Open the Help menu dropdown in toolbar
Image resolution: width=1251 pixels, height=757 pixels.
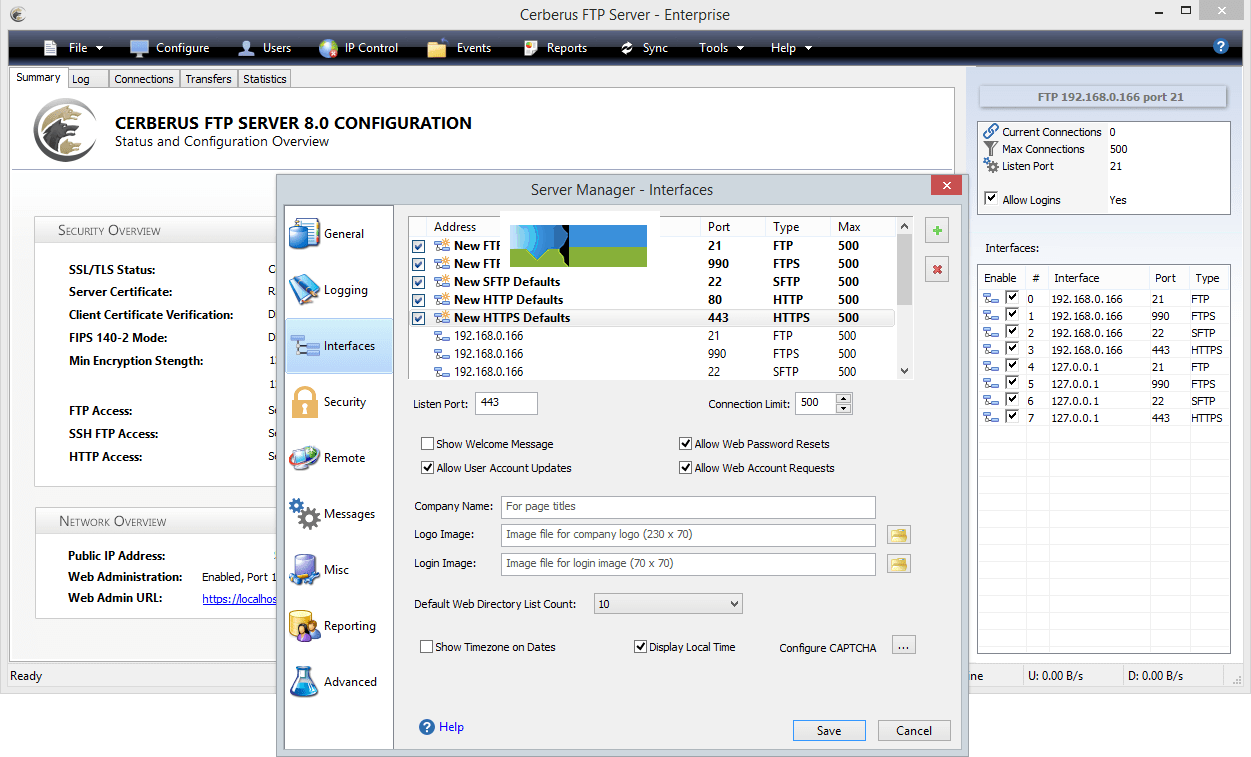pos(791,48)
